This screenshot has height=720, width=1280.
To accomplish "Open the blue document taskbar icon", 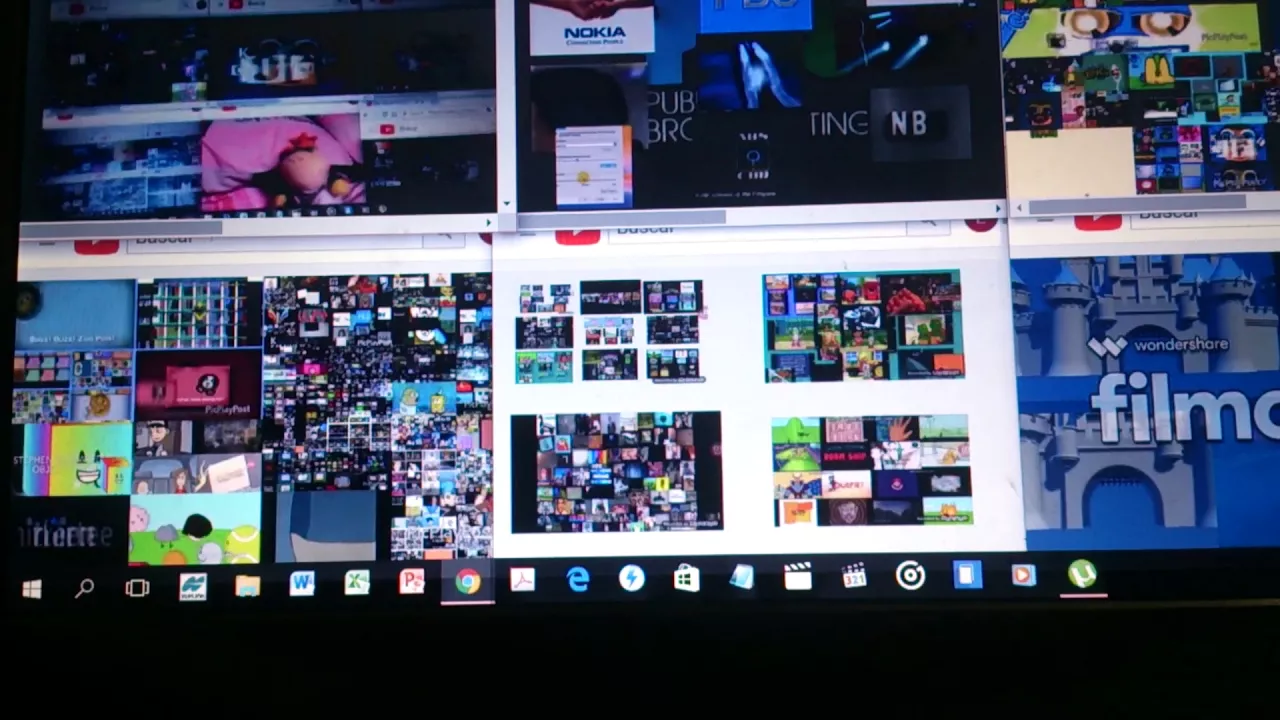I will (x=967, y=575).
